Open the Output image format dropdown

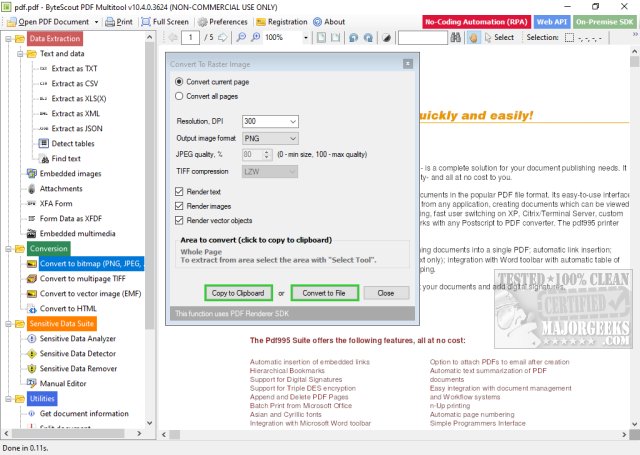[x=293, y=138]
